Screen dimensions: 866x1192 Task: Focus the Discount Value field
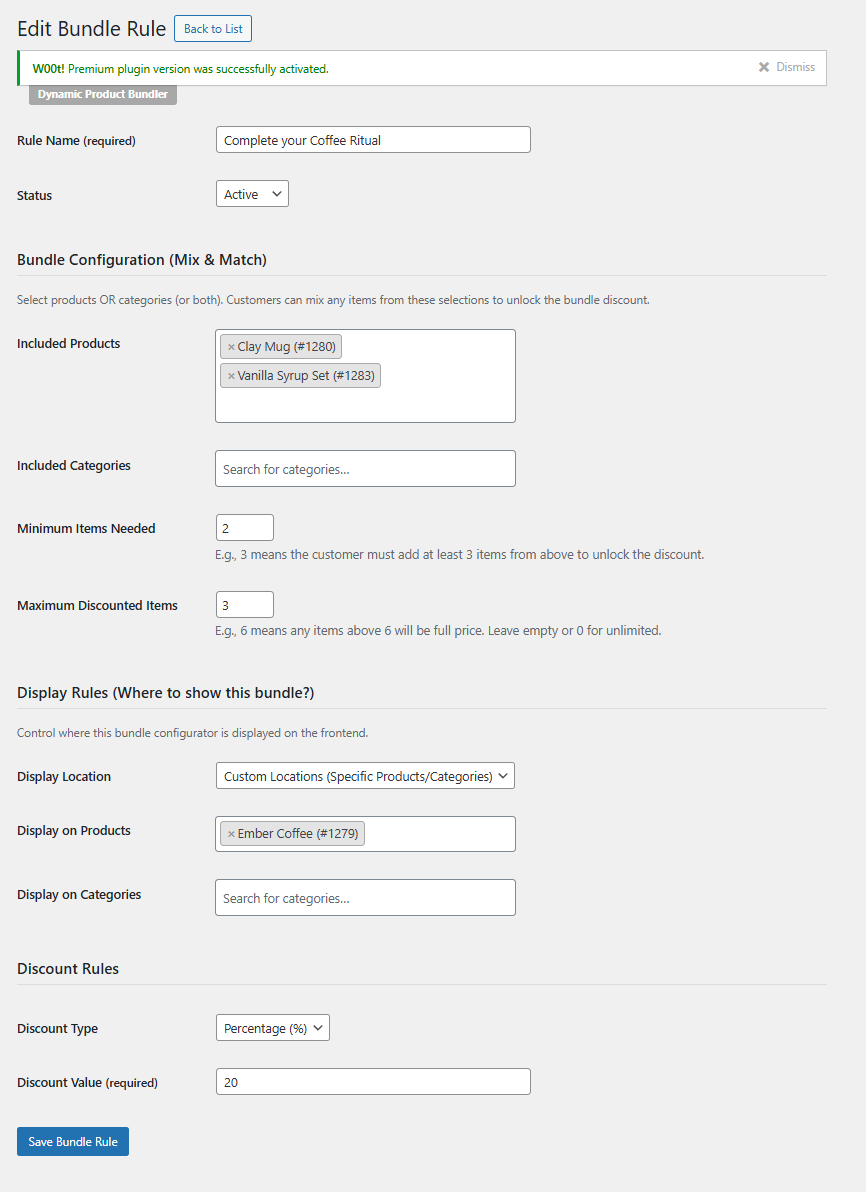tap(373, 1082)
